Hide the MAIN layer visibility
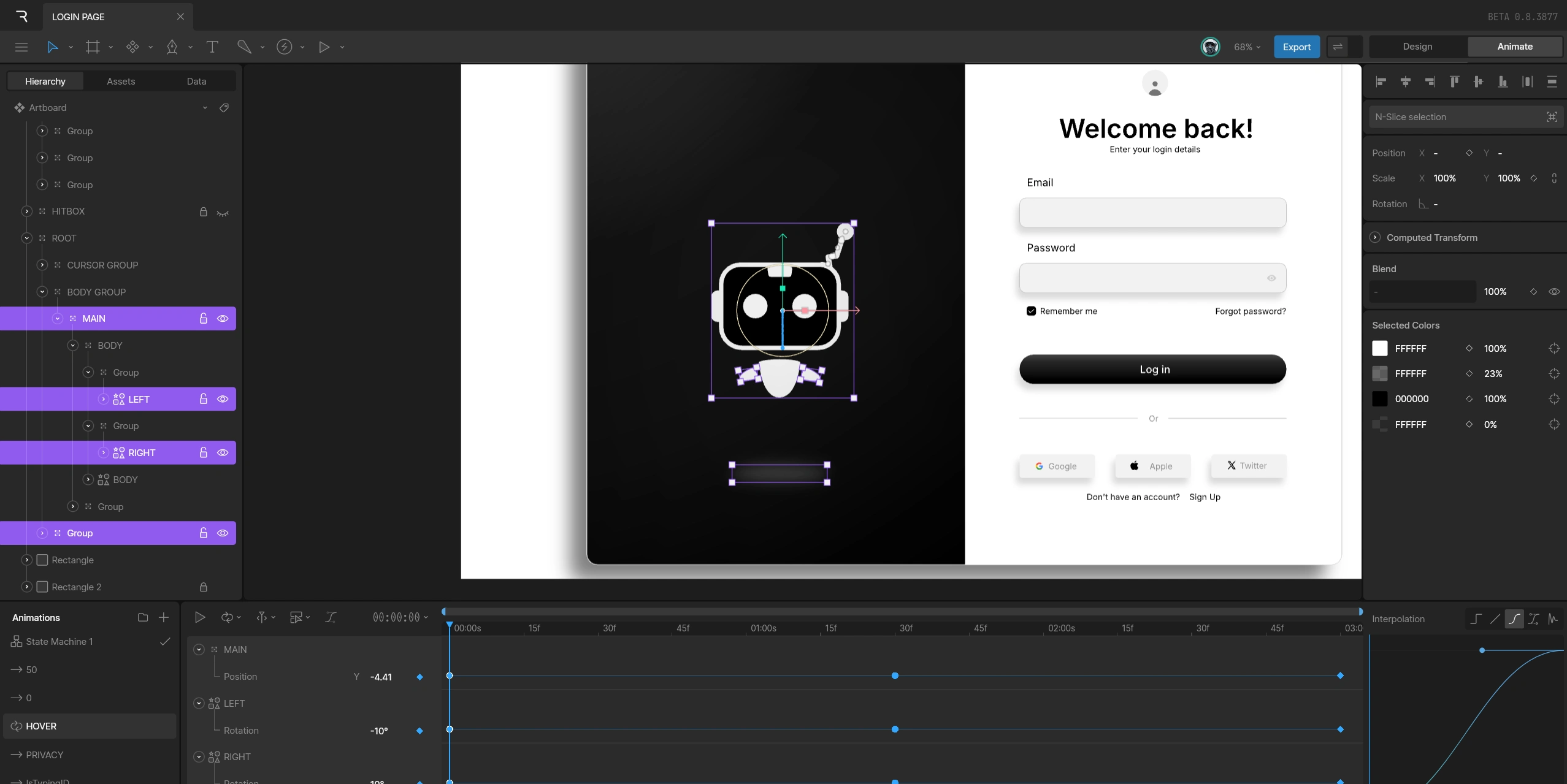The image size is (1567, 784). (223, 319)
